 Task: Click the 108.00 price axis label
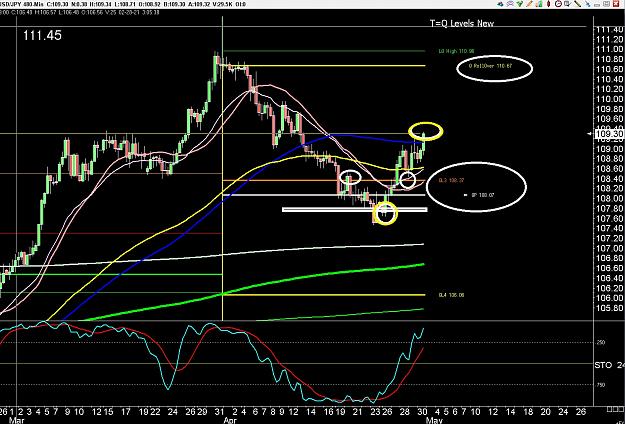tap(610, 198)
